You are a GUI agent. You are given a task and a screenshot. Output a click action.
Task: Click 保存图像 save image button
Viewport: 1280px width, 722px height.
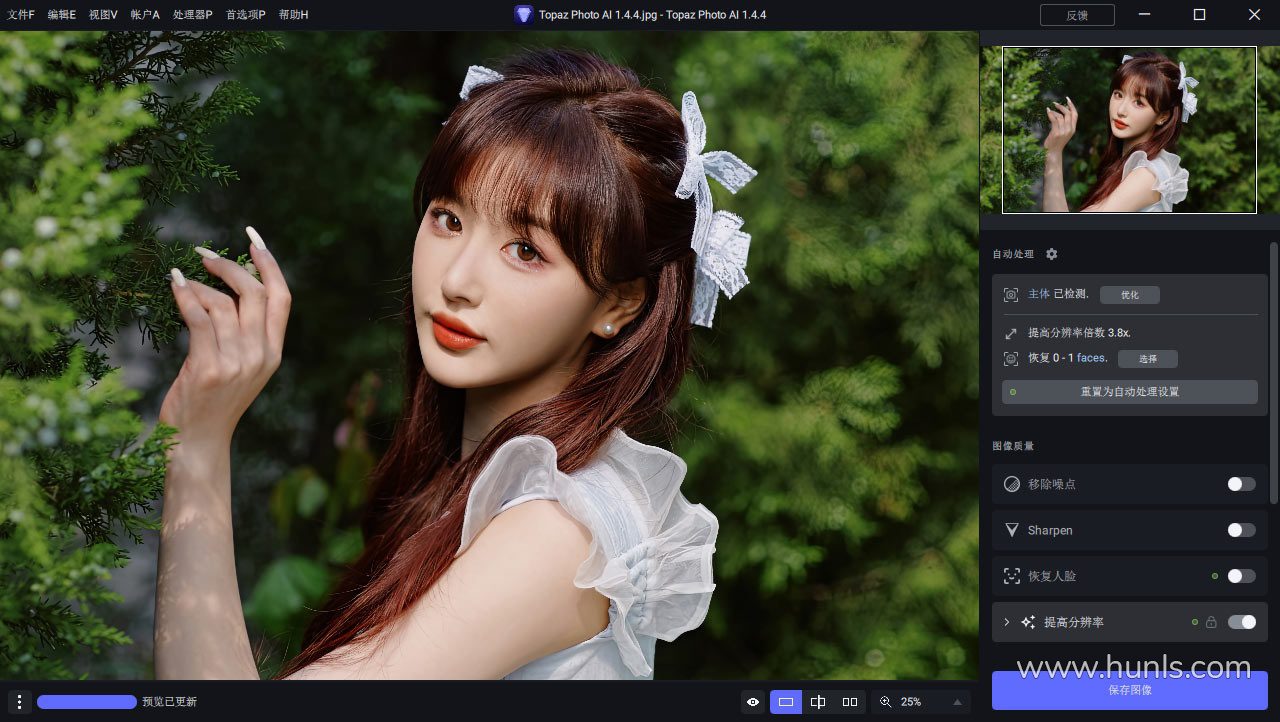1130,690
